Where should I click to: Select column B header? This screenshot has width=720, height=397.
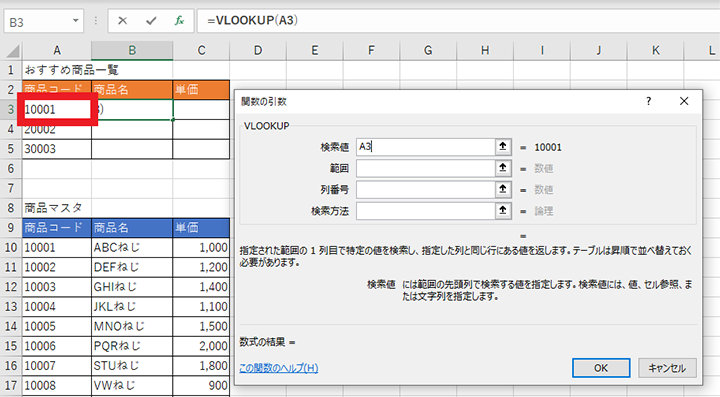(132, 50)
